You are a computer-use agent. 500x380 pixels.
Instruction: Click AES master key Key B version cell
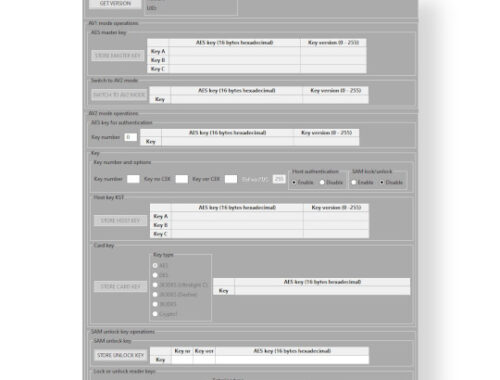pos(333,60)
